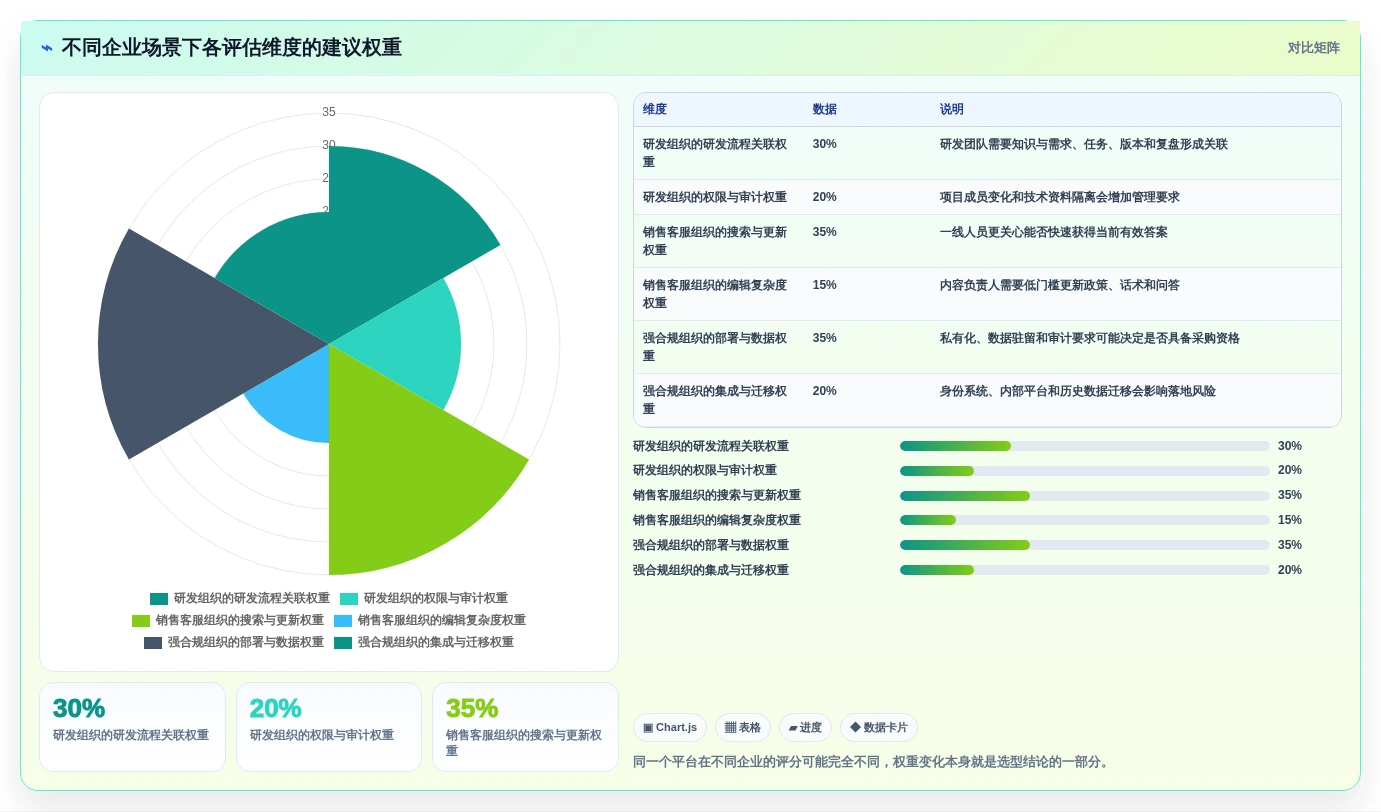
Task: Click the footer note about 权重变化
Action: coord(871,762)
